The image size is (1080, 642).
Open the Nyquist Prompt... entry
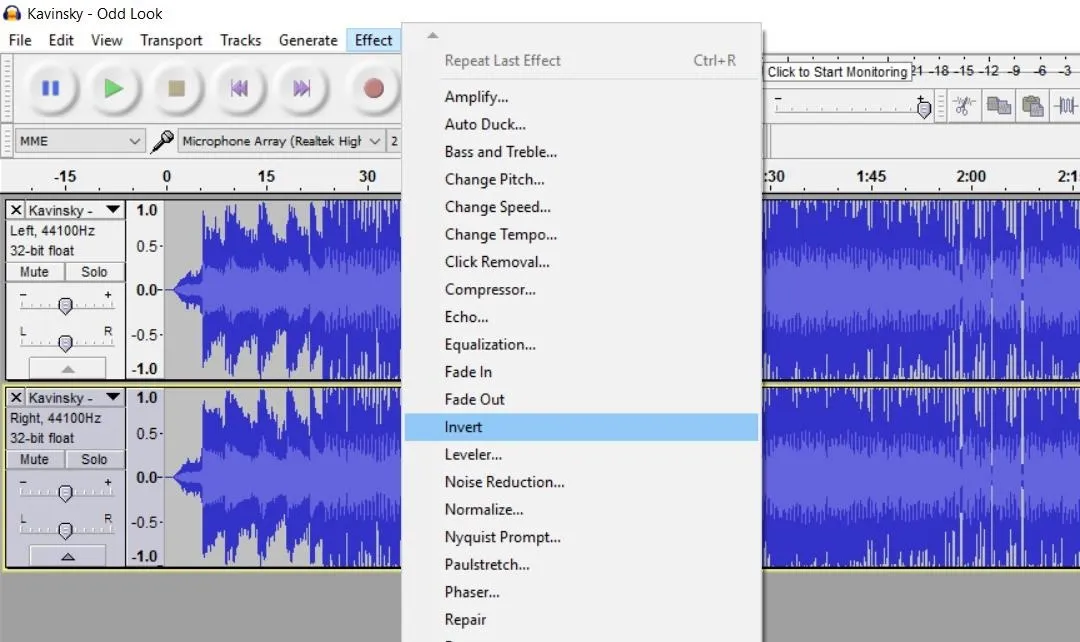coord(581,538)
